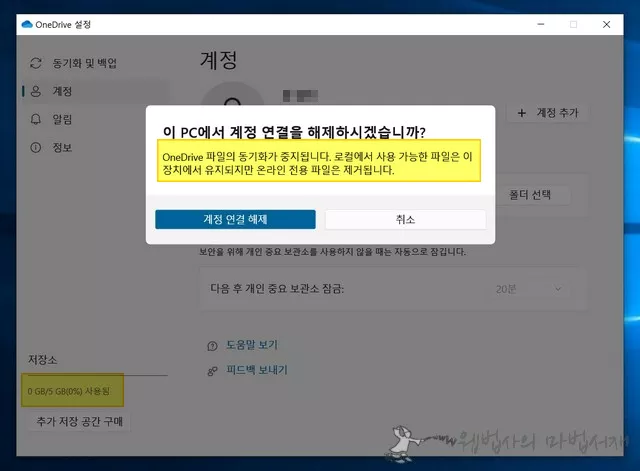Screen dimensions: 640x471
Task: Click the 계정 page heading
Action: 218,60
